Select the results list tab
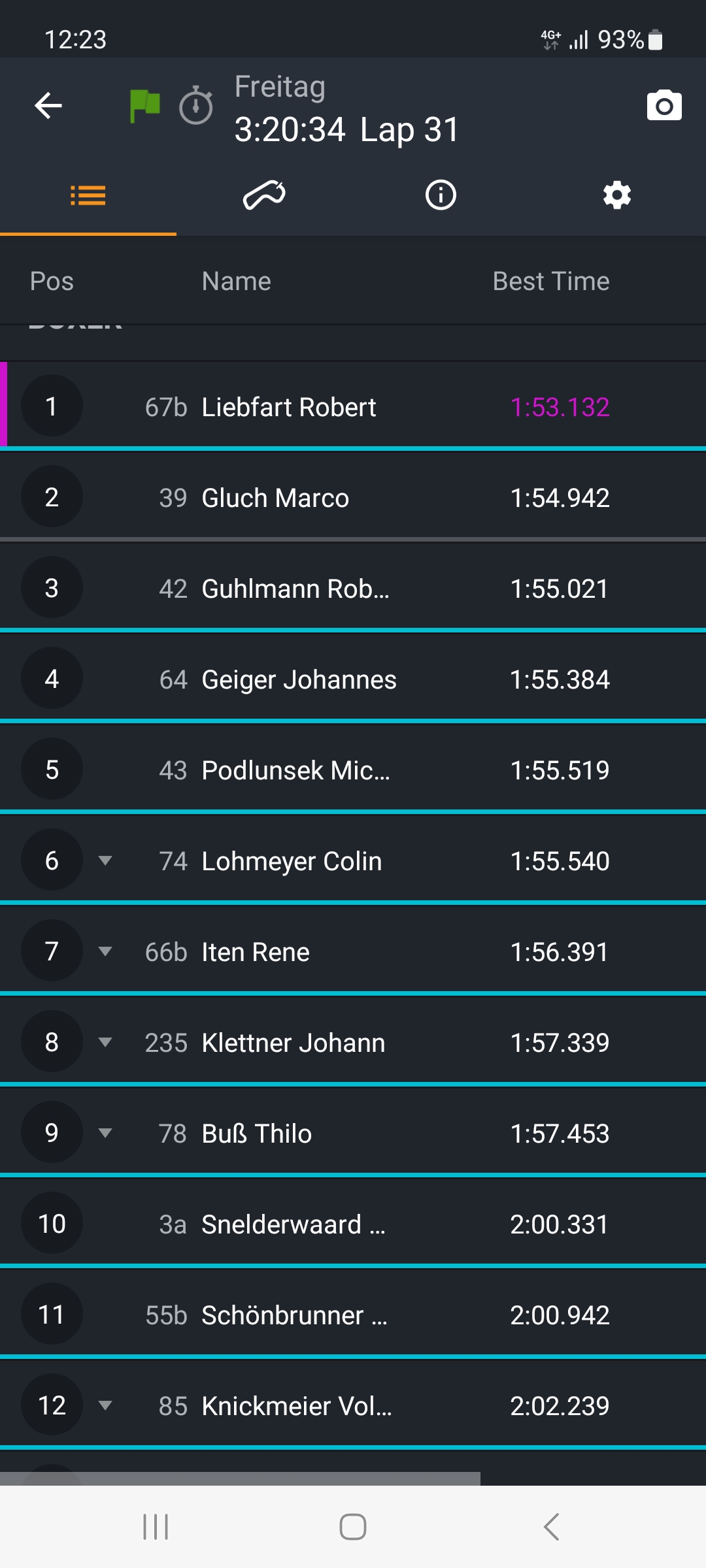This screenshot has width=706, height=1568. [88, 195]
